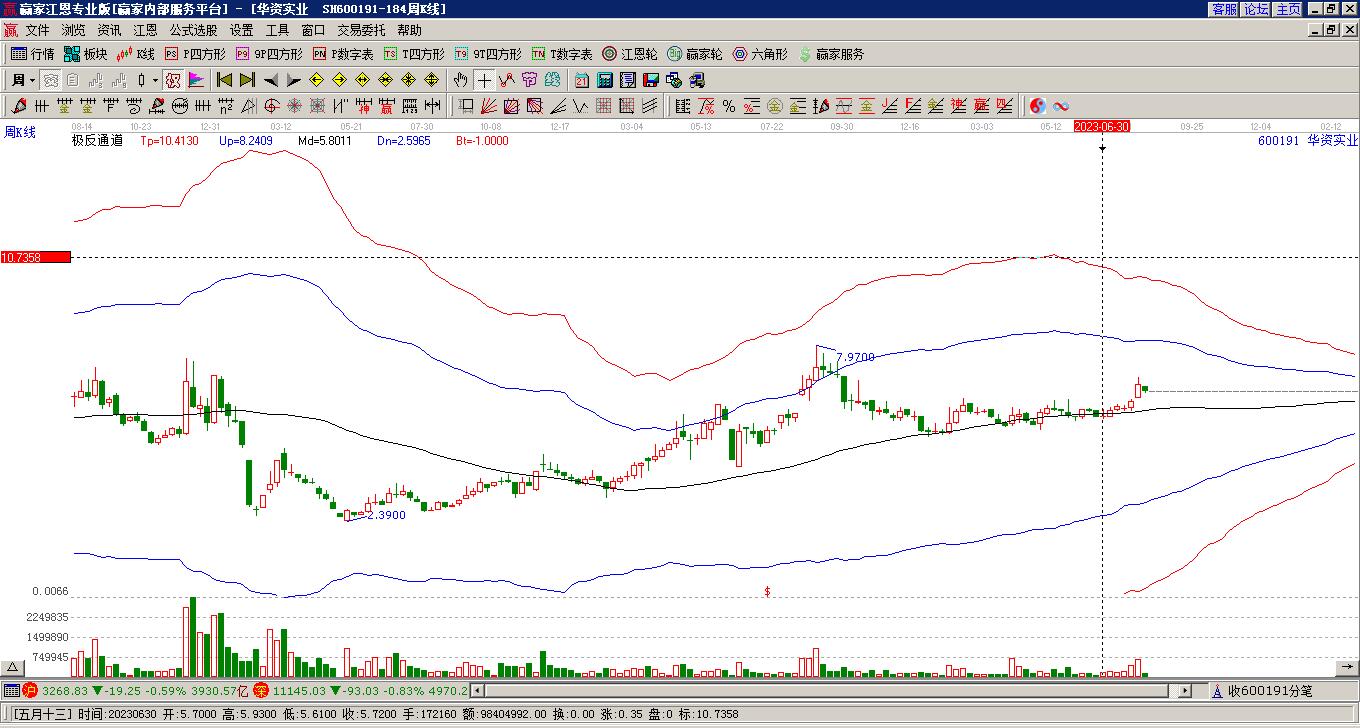Image resolution: width=1360 pixels, height=728 pixels.
Task: Jump to last bar with skip-end arrow
Action: tap(247, 80)
